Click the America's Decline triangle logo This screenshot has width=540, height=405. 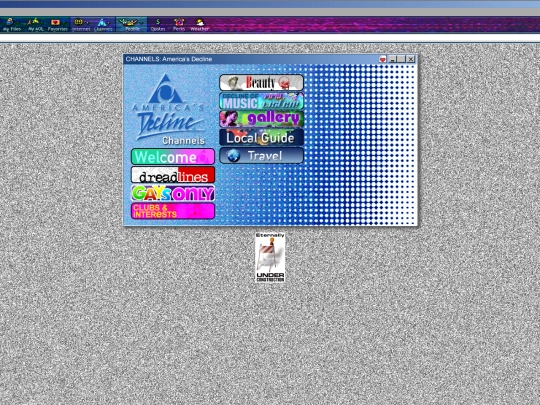tap(166, 89)
